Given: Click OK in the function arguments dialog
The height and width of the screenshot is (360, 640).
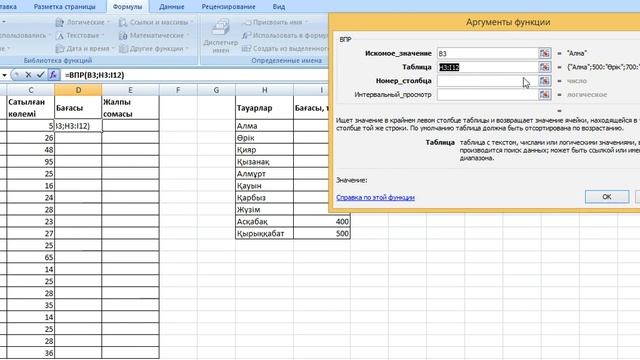Looking at the screenshot, I should (607, 197).
